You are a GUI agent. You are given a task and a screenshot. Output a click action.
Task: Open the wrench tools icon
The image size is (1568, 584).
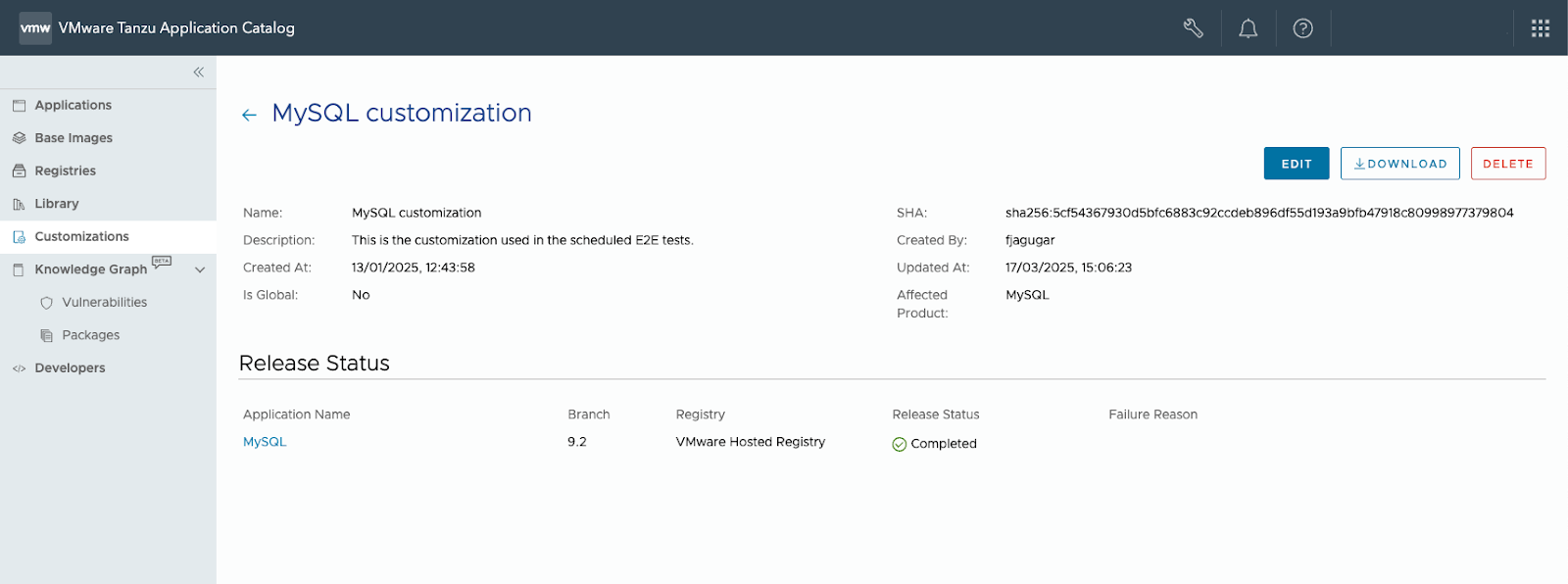[1193, 28]
